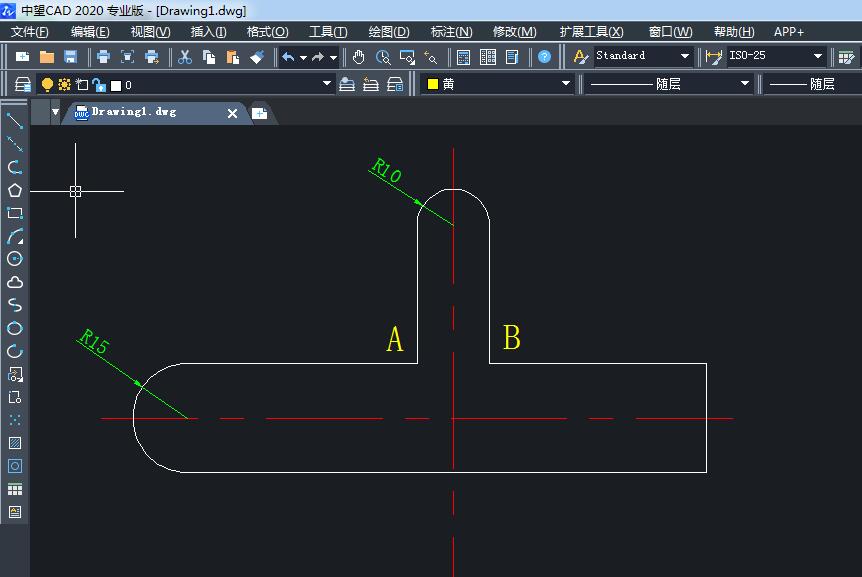Open help with question mark icon
The height and width of the screenshot is (577, 862).
tap(544, 56)
